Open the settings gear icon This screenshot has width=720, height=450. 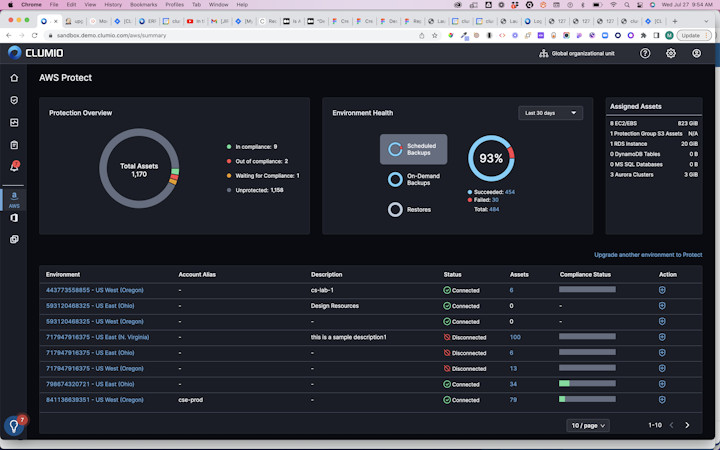click(671, 53)
